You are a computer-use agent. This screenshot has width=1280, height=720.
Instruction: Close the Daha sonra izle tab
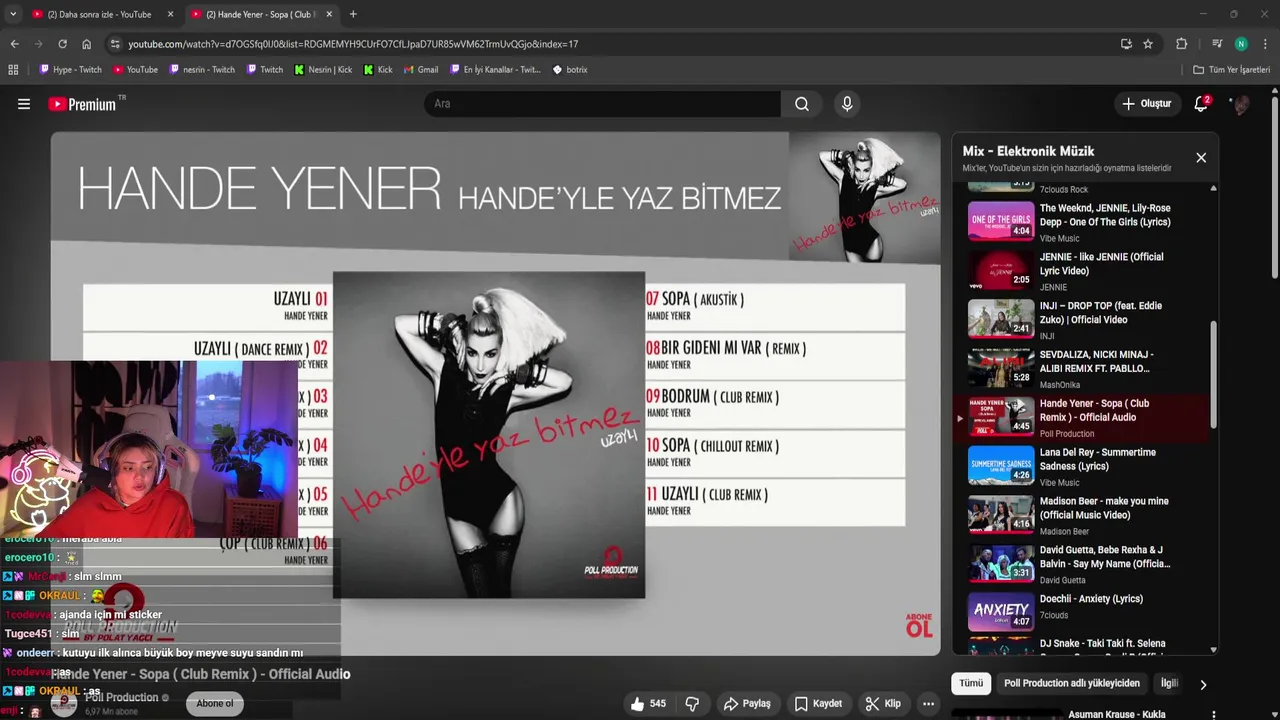[170, 14]
